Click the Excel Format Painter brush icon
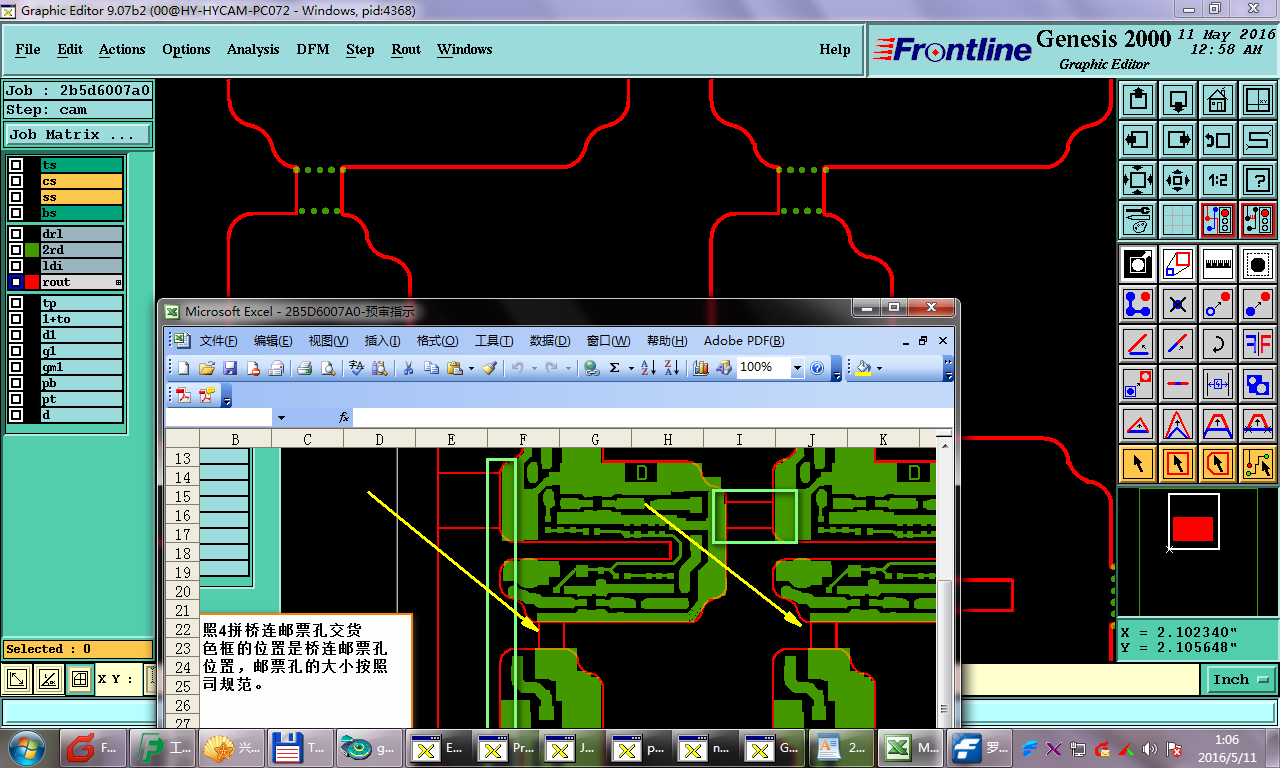Viewport: 1280px width, 768px height. (x=489, y=368)
